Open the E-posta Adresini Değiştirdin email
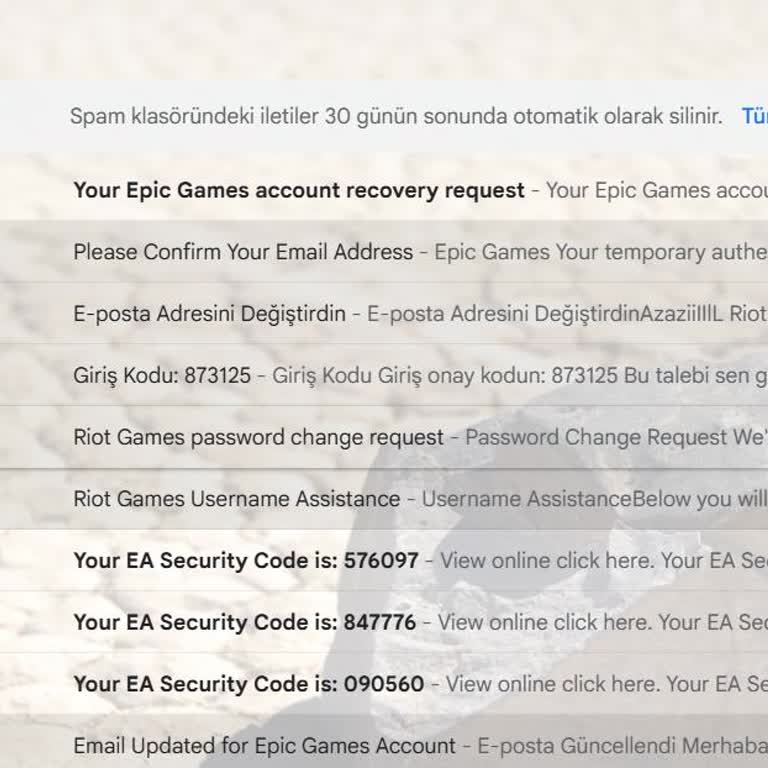Screen dimensions: 768x768 click(x=209, y=314)
